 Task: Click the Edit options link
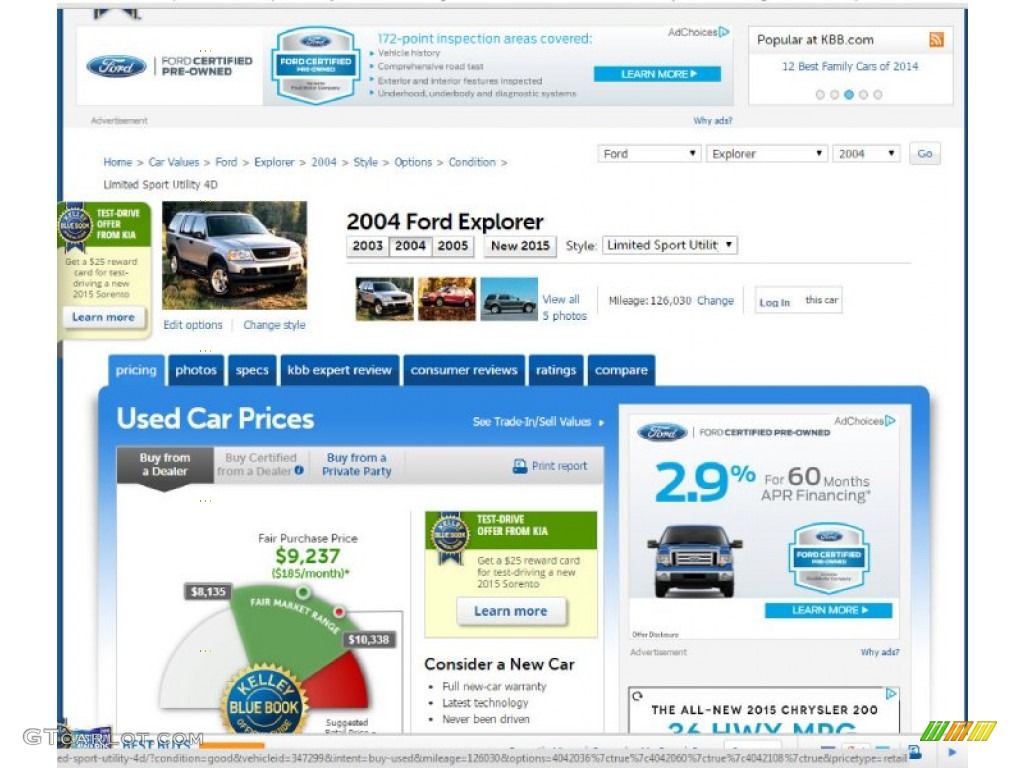pyautogui.click(x=193, y=325)
